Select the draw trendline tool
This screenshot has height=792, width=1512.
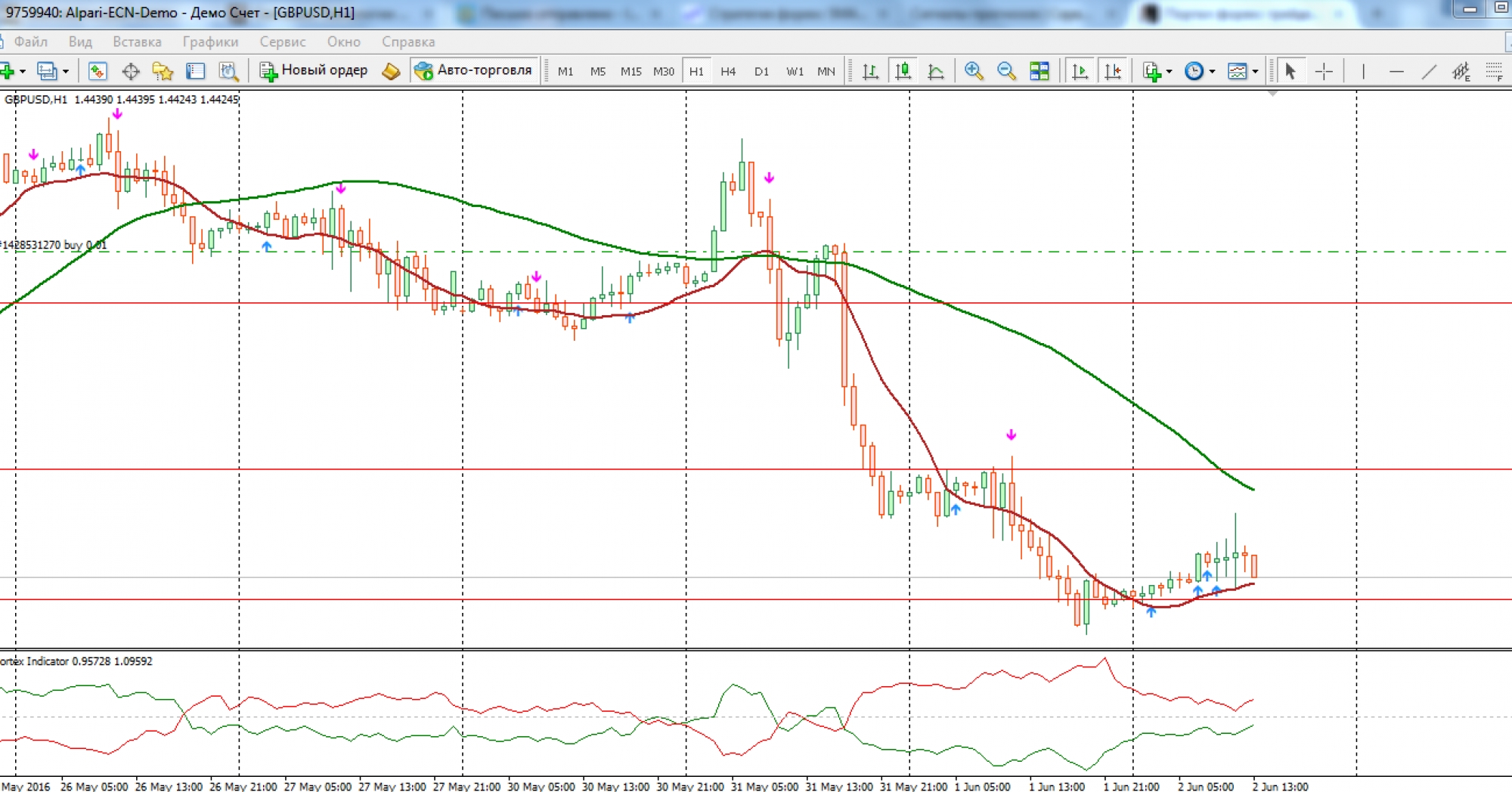1428,72
